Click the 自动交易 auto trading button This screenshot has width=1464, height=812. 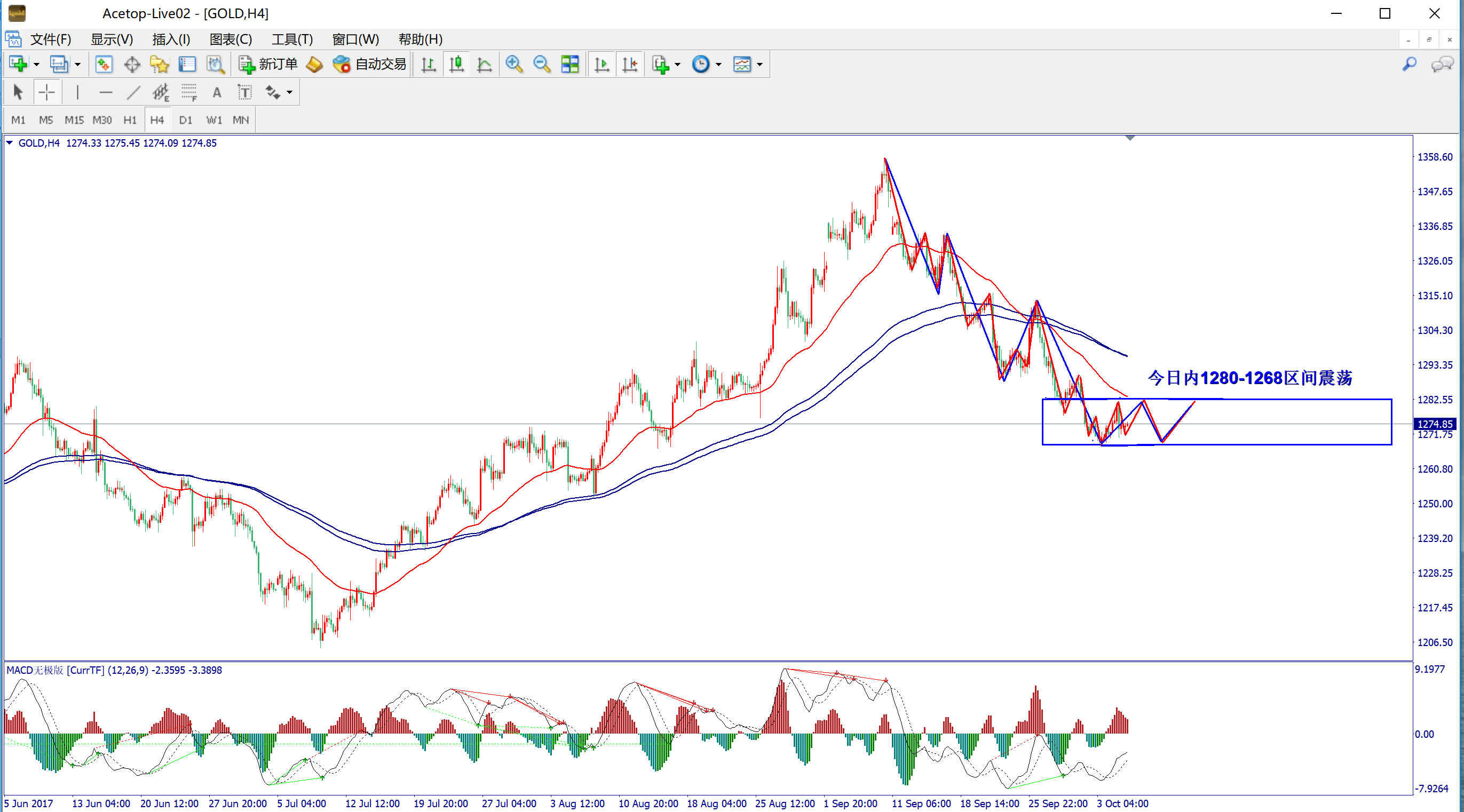(x=370, y=64)
